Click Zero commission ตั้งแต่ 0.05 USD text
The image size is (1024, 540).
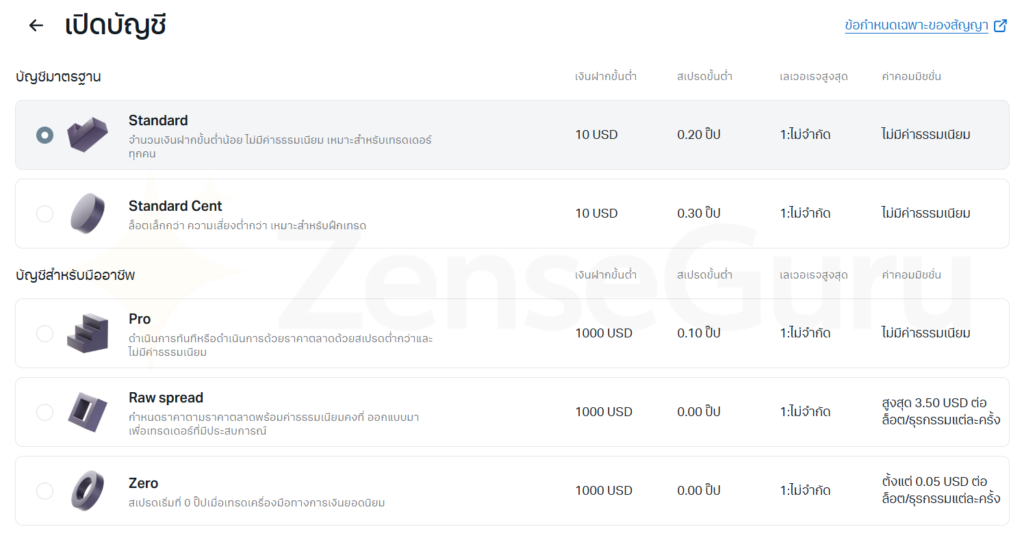(x=940, y=490)
